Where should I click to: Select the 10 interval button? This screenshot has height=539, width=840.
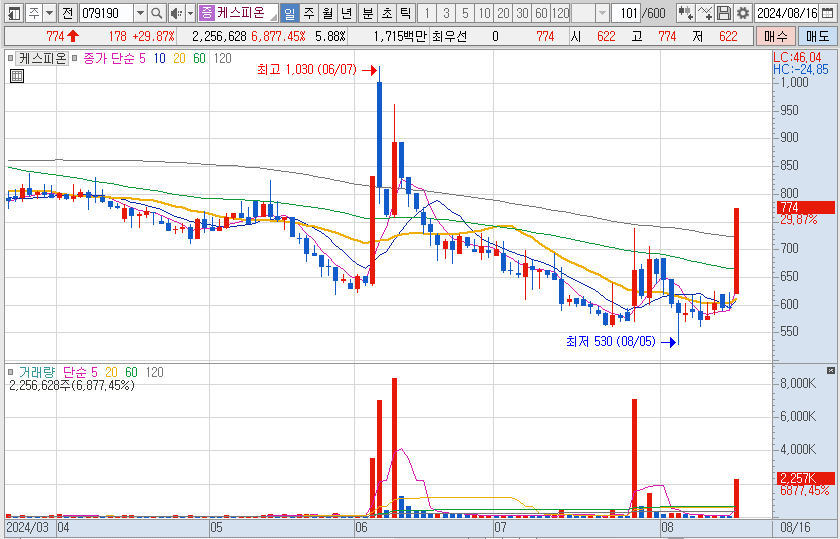pyautogui.click(x=484, y=13)
